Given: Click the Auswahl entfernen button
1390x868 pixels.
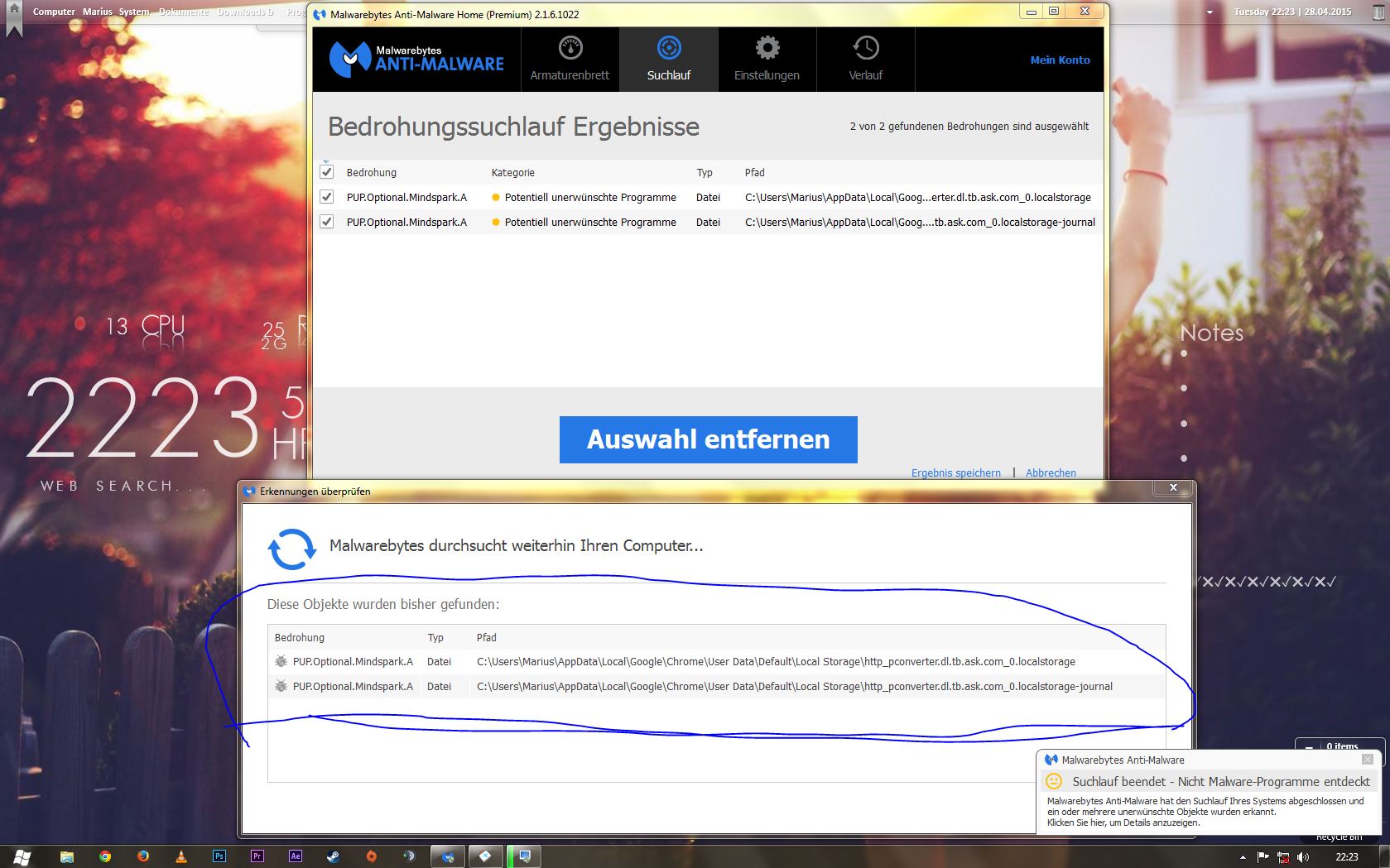Looking at the screenshot, I should coord(708,439).
